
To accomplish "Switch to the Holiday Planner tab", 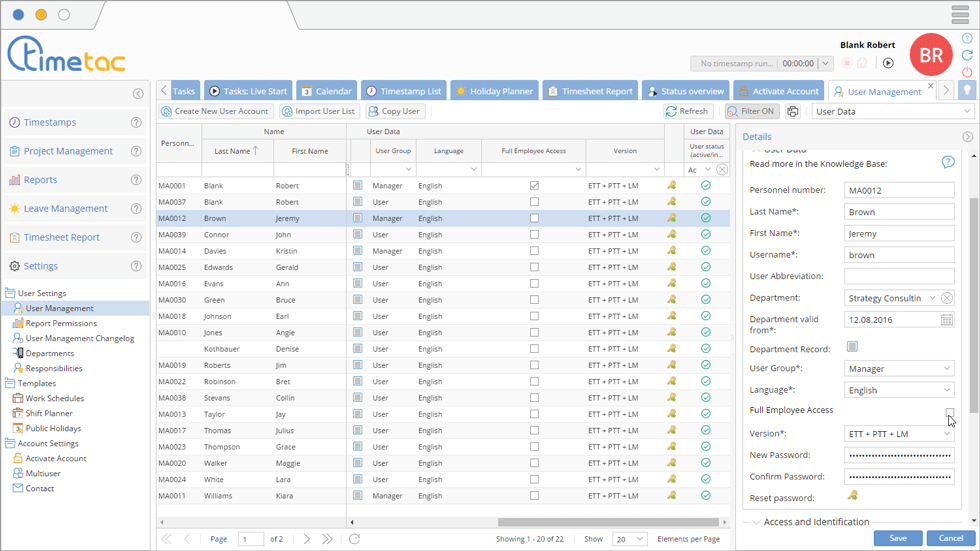I will [x=494, y=91].
